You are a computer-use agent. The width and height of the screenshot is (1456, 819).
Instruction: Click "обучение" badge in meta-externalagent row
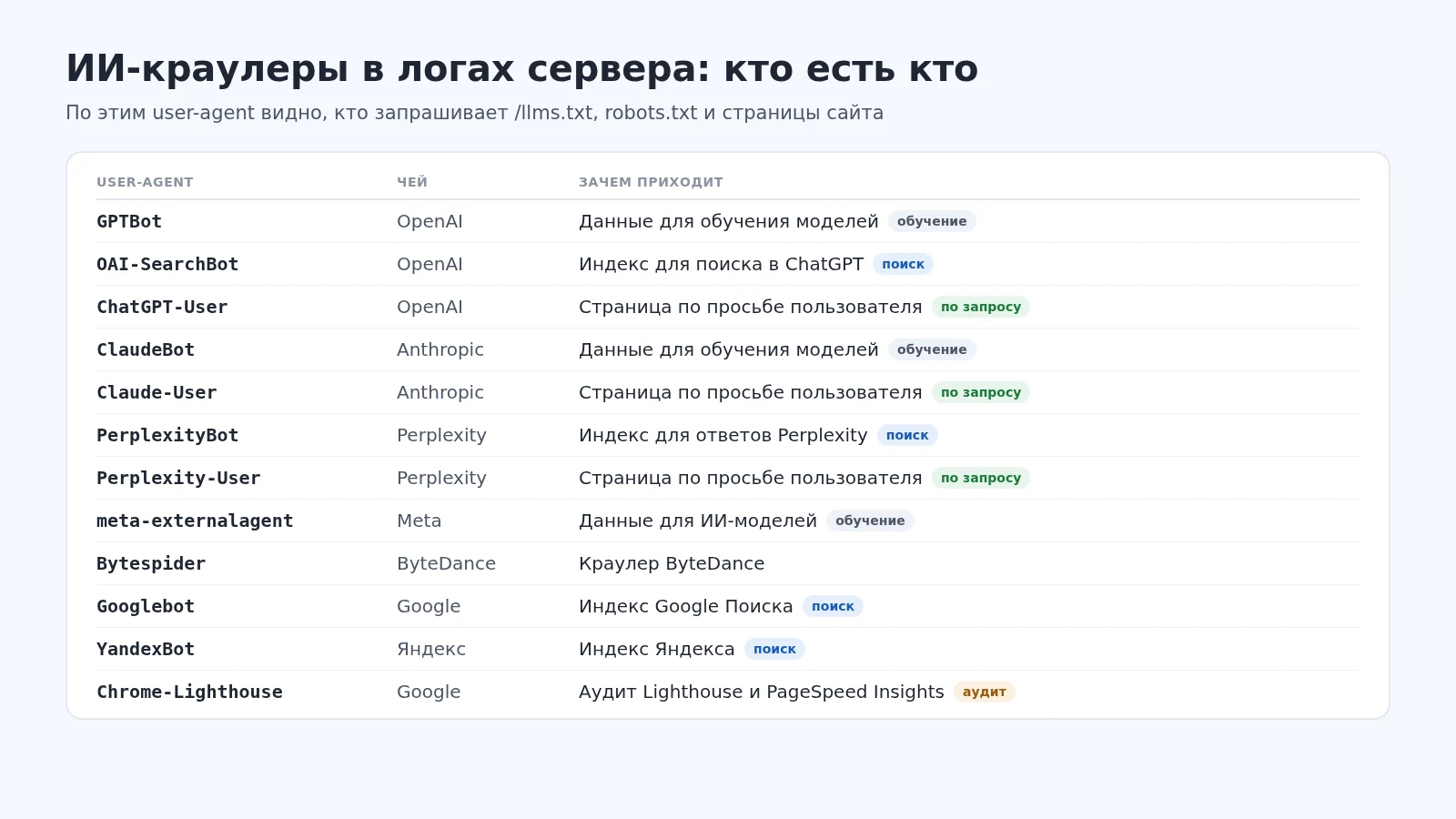pyautogui.click(x=870, y=521)
